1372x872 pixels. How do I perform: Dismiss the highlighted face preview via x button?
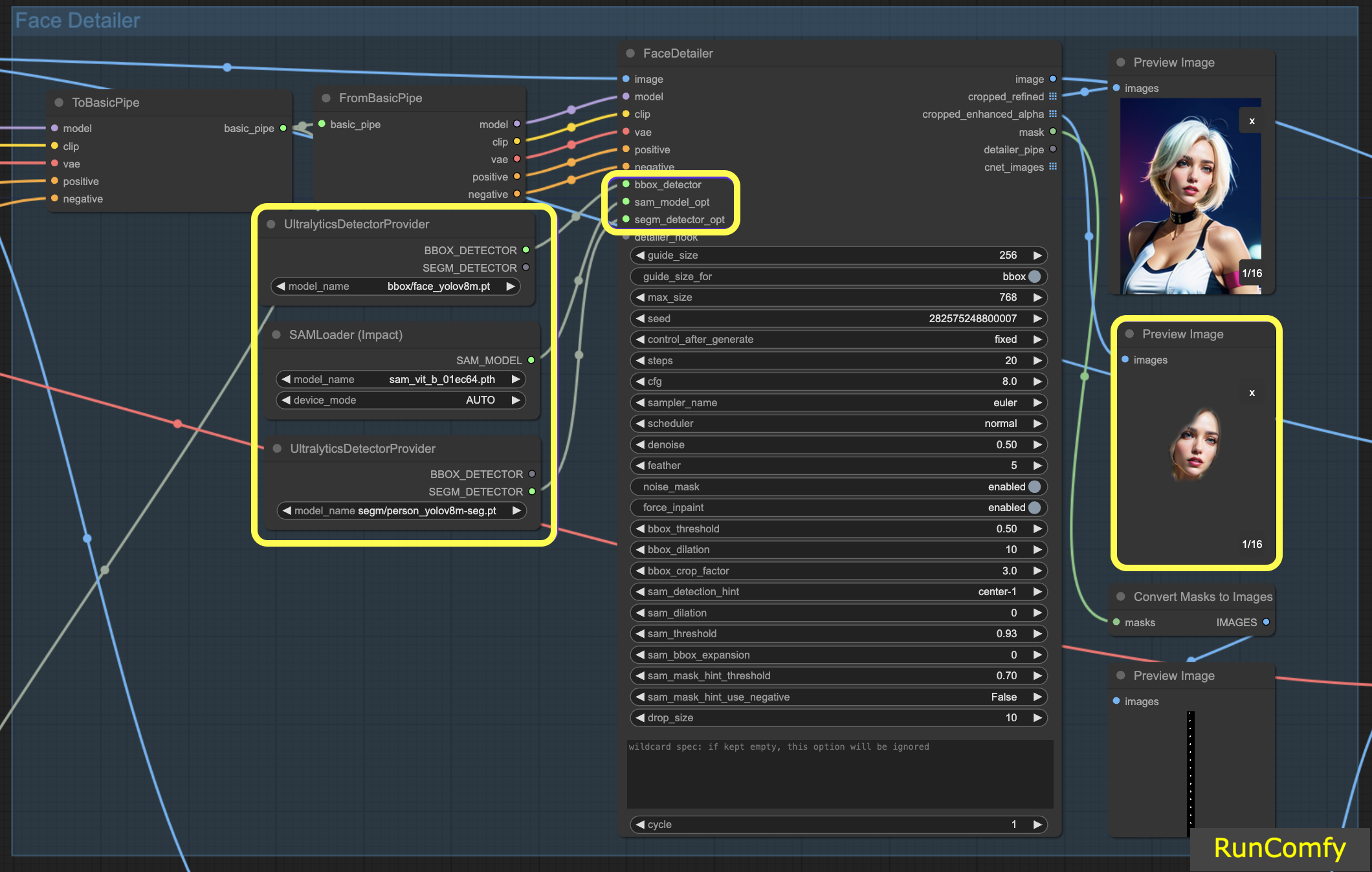click(x=1253, y=393)
